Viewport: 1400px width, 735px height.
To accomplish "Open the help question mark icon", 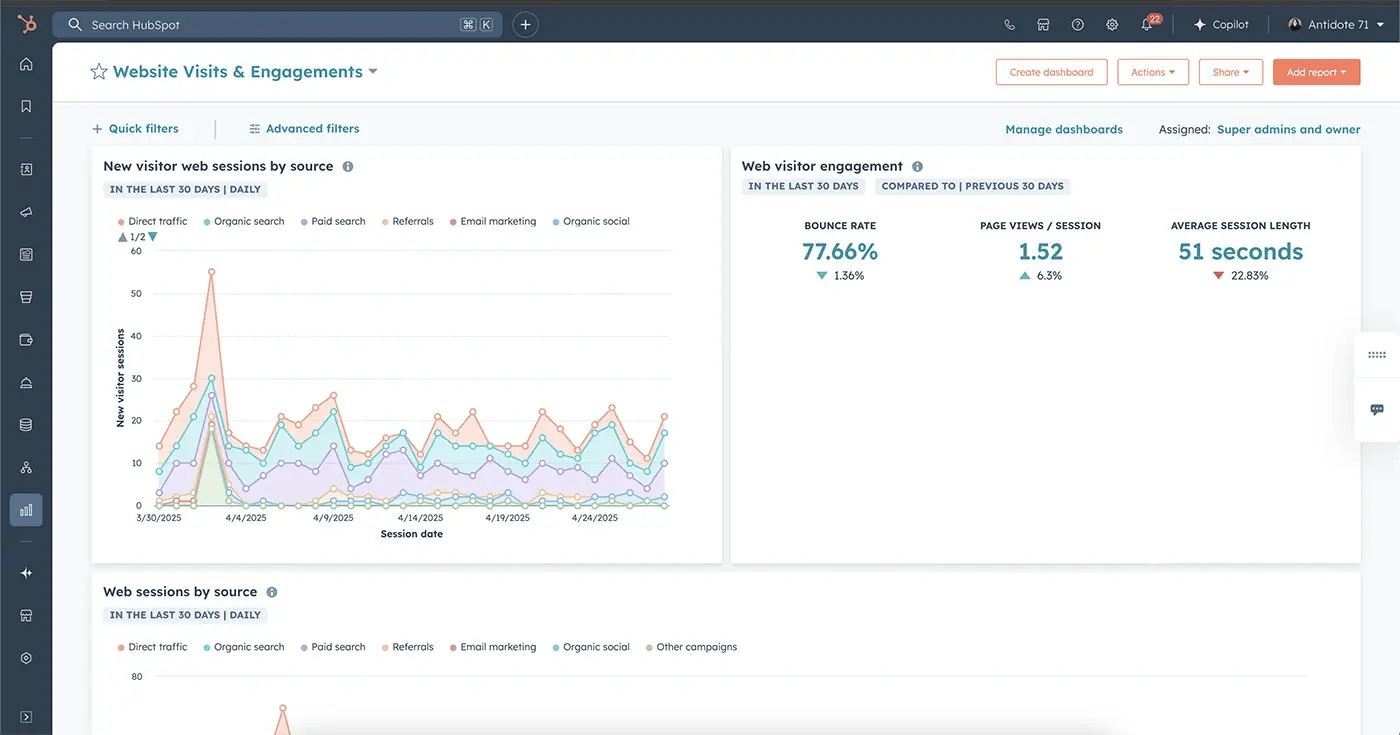I will coord(1077,25).
